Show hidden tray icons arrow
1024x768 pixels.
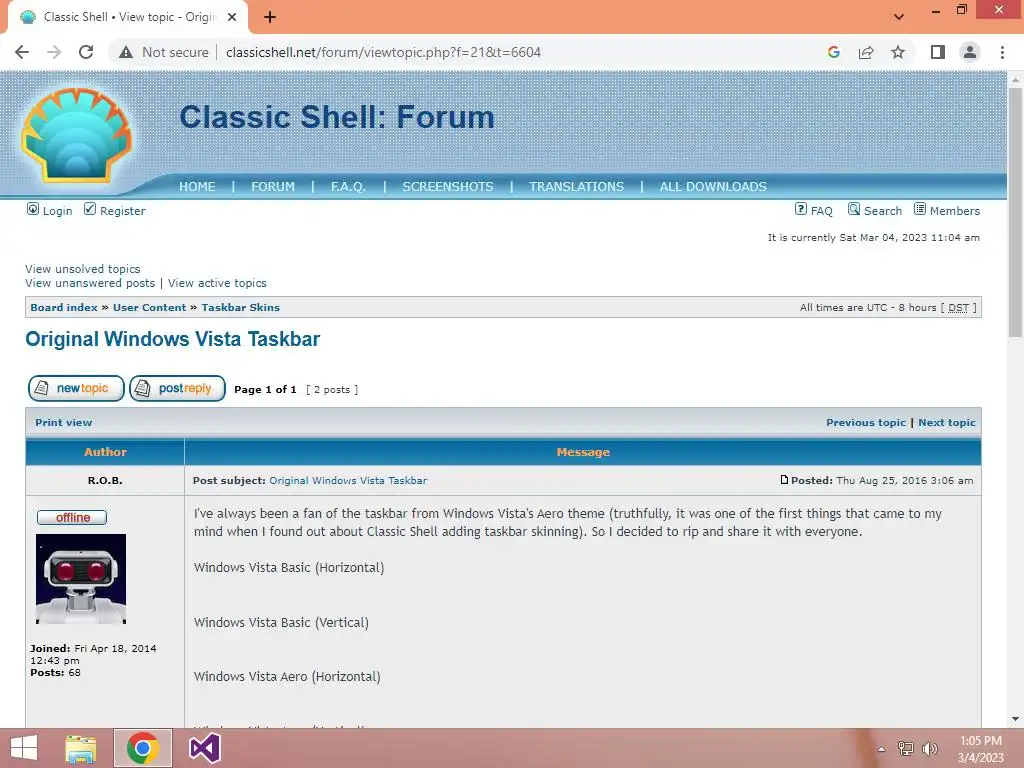click(x=881, y=749)
